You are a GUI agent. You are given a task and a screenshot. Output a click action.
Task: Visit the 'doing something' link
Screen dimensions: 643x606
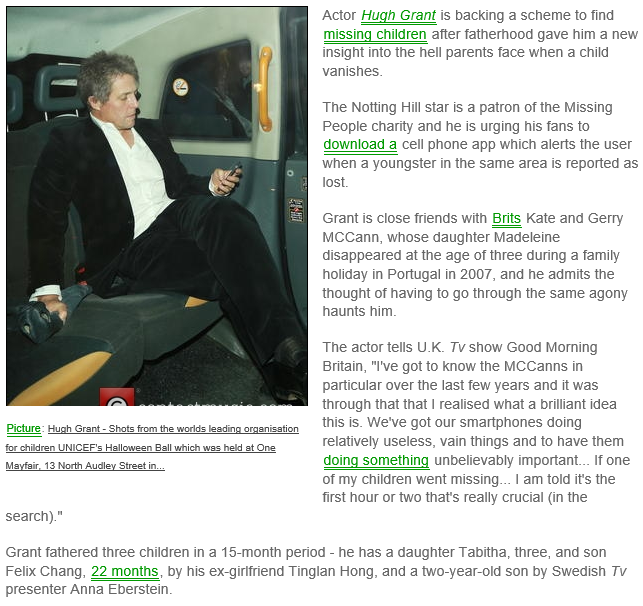click(x=376, y=460)
